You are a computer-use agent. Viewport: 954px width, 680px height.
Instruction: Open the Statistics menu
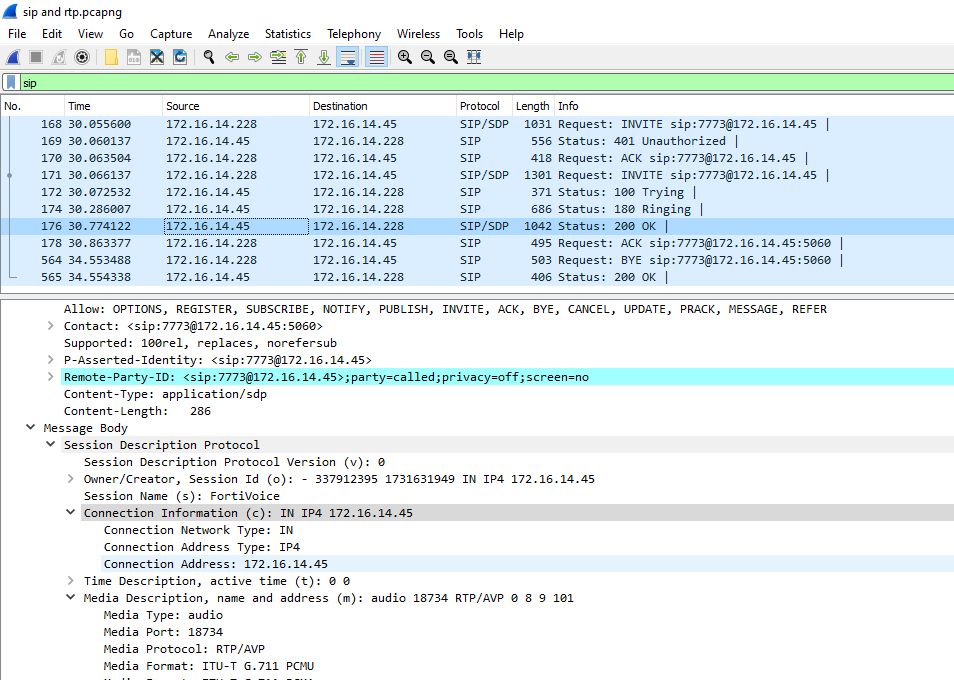point(288,34)
